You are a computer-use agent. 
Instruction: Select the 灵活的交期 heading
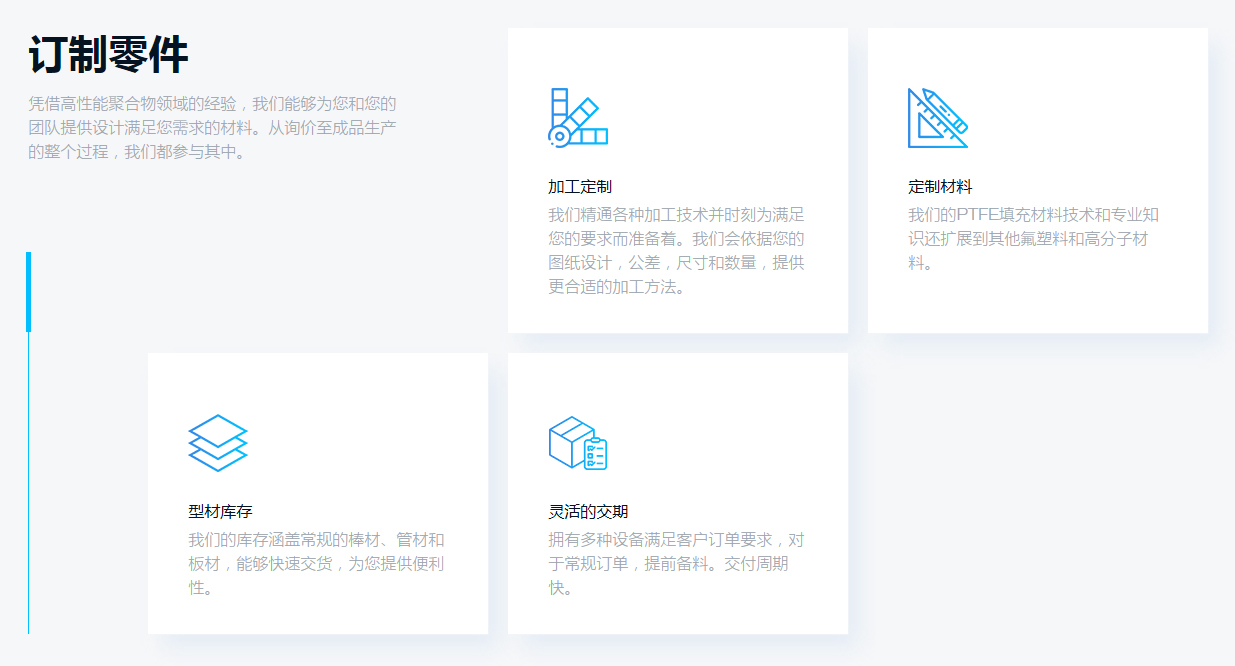(x=588, y=512)
